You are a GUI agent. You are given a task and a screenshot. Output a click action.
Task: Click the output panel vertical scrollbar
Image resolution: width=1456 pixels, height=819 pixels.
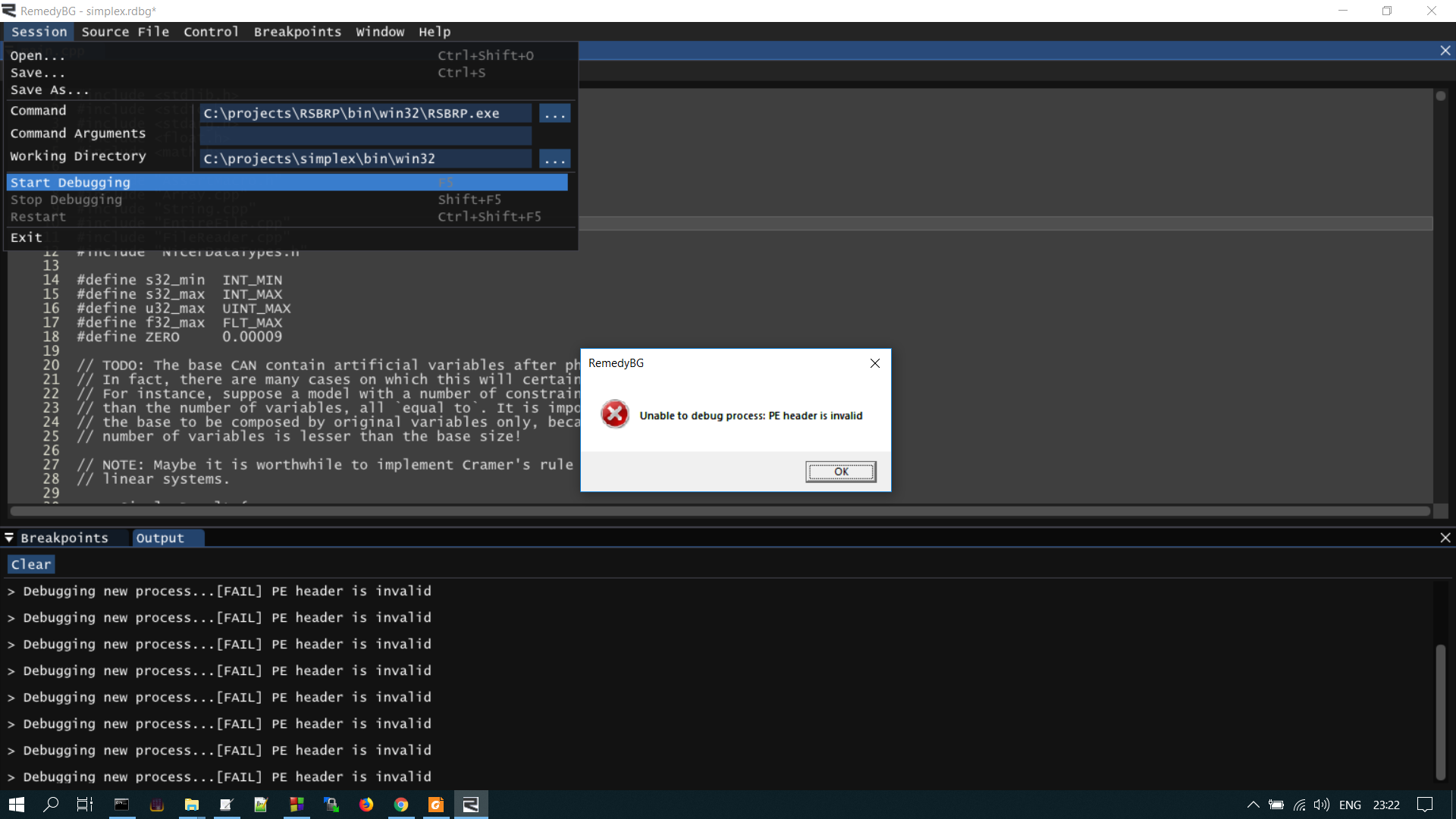1441,711
